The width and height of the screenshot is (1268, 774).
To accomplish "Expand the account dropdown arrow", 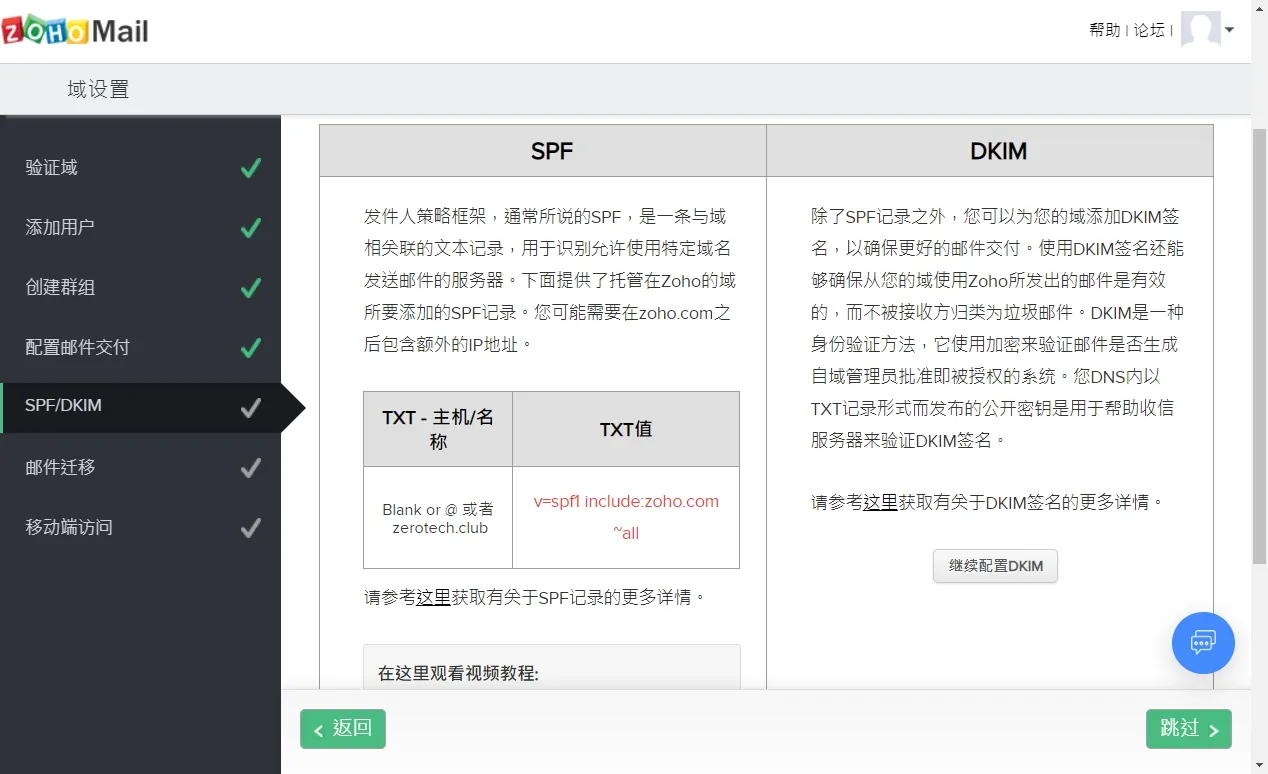I will [1230, 30].
